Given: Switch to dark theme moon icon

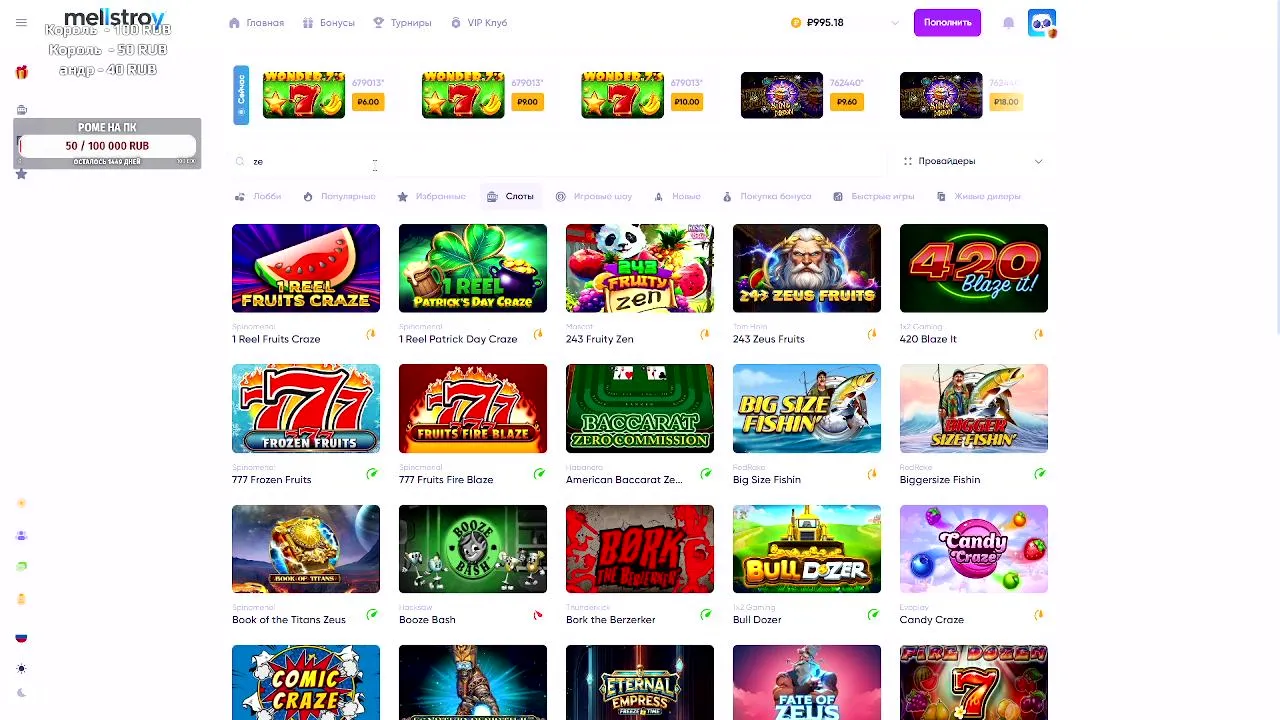Looking at the screenshot, I should (x=21, y=692).
